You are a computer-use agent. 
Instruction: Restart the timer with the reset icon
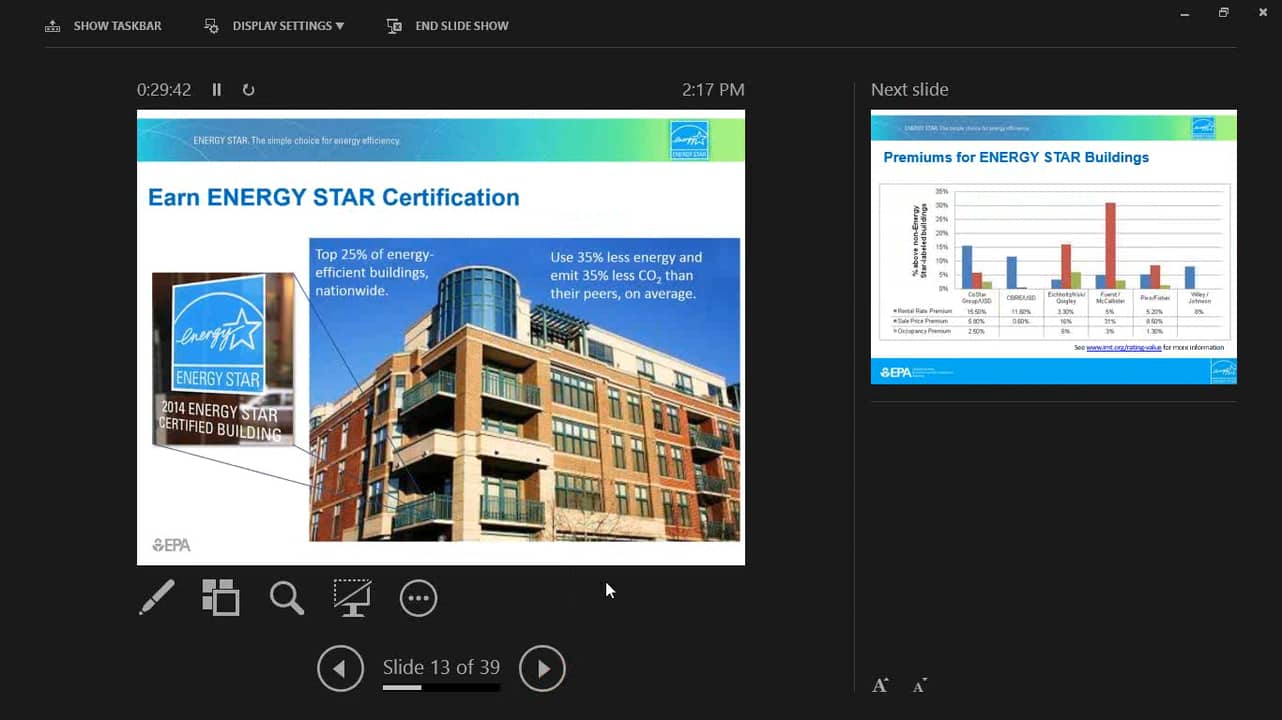pos(248,90)
